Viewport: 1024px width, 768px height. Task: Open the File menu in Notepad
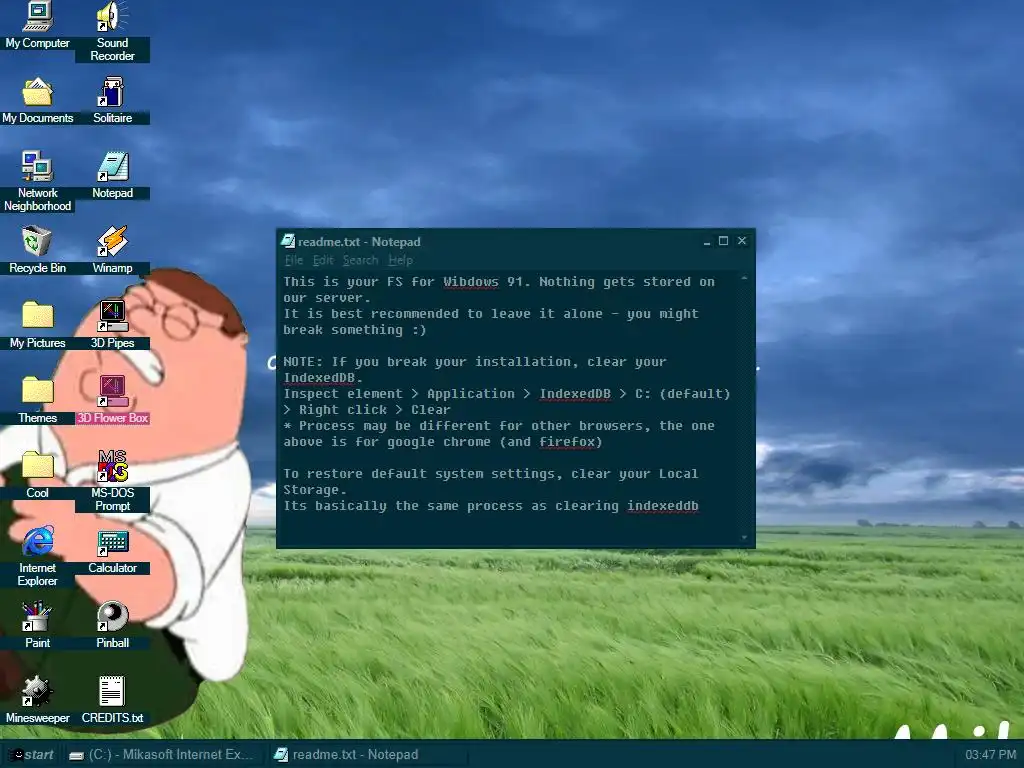[293, 260]
